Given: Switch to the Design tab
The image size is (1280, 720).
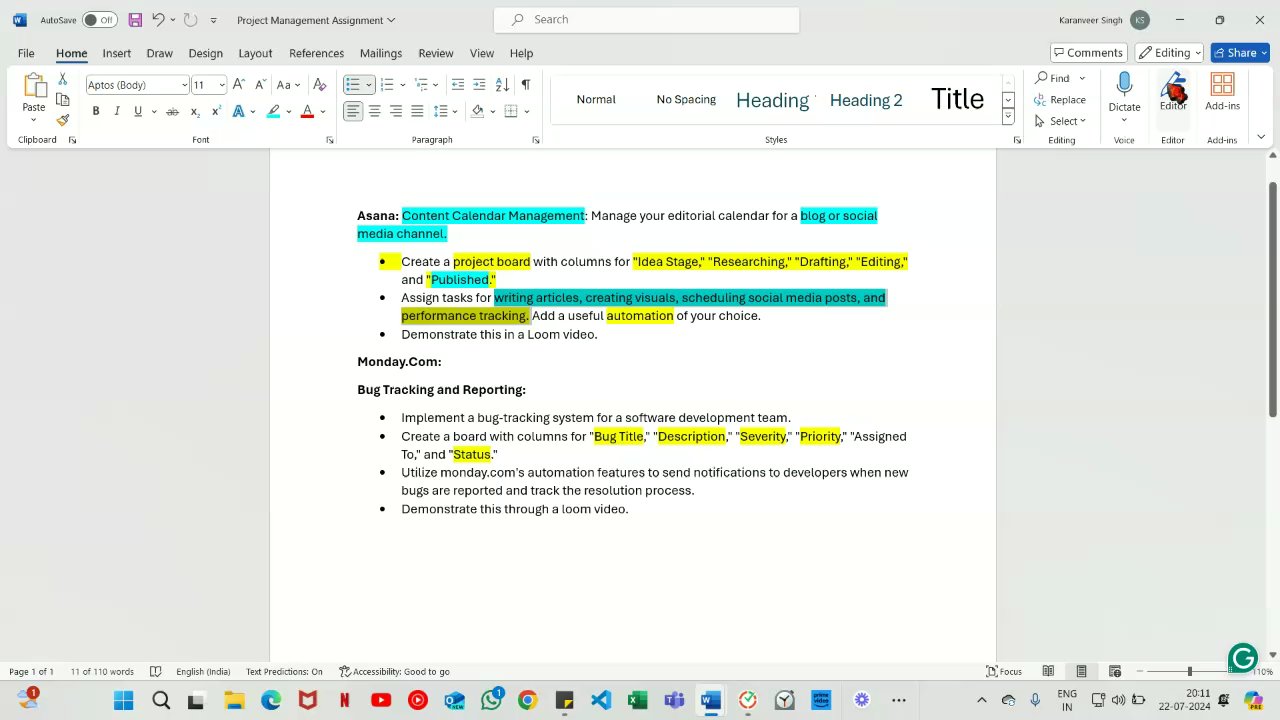Looking at the screenshot, I should tap(205, 53).
